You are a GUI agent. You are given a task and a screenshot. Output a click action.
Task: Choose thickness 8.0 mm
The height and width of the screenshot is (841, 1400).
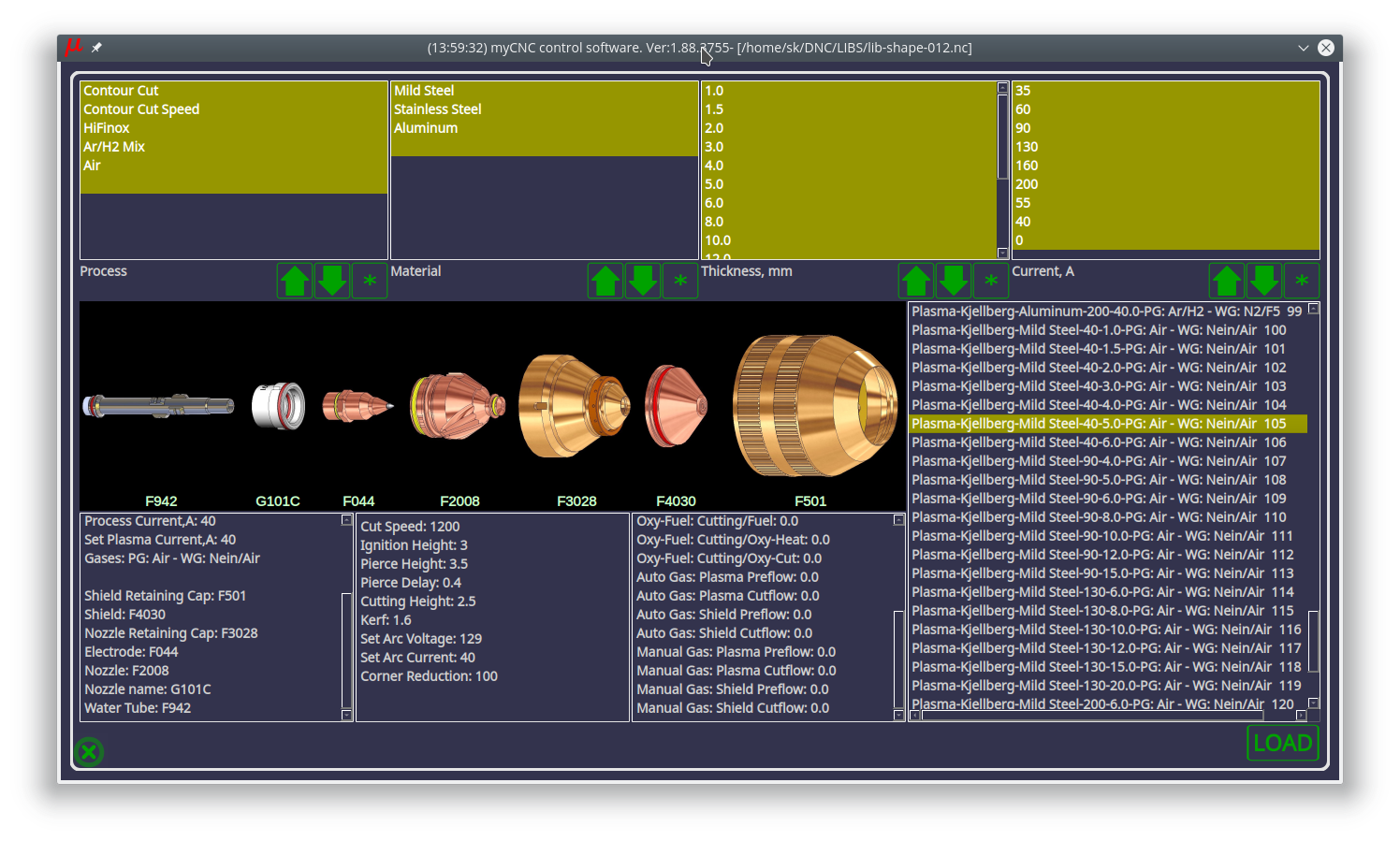click(849, 222)
